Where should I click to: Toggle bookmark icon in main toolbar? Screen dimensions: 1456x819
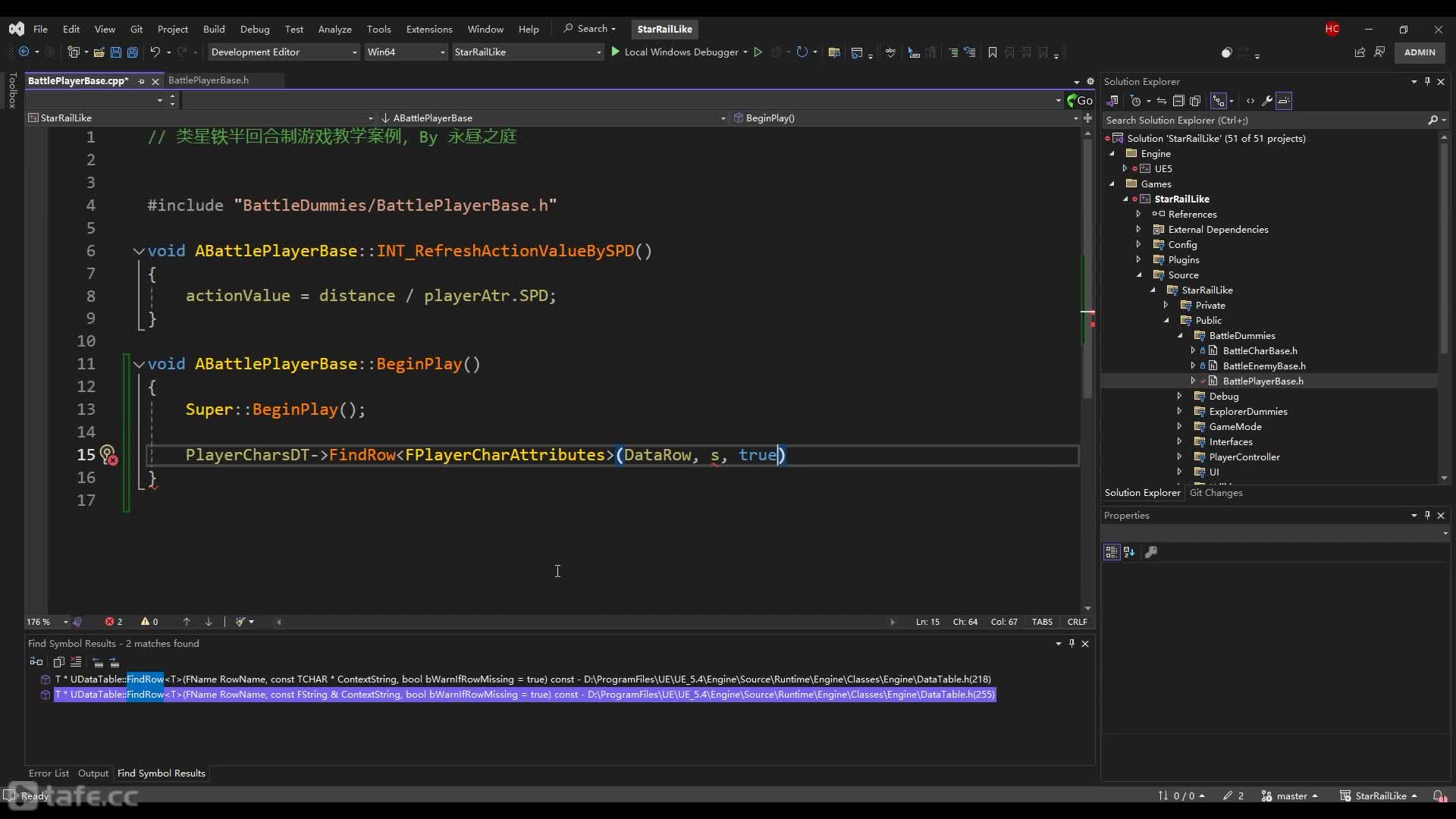pyautogui.click(x=992, y=52)
